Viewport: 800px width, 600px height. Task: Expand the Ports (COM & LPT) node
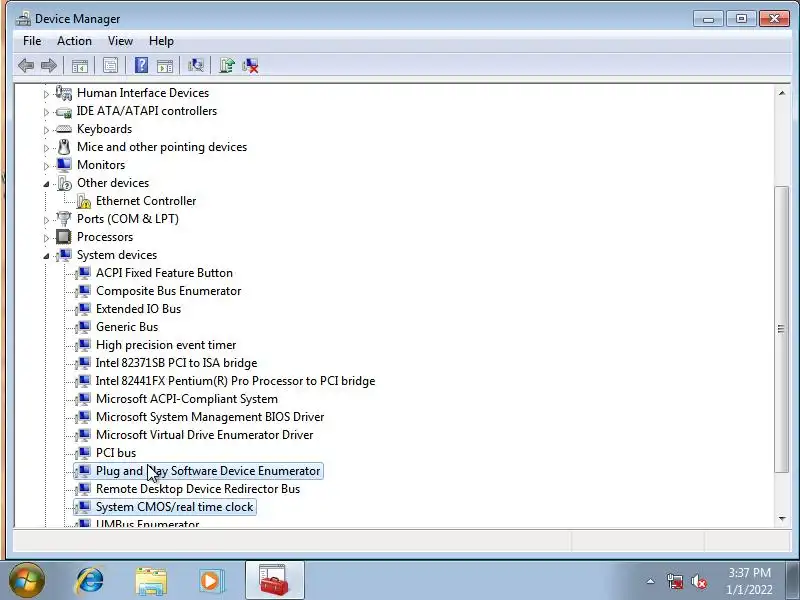point(46,220)
